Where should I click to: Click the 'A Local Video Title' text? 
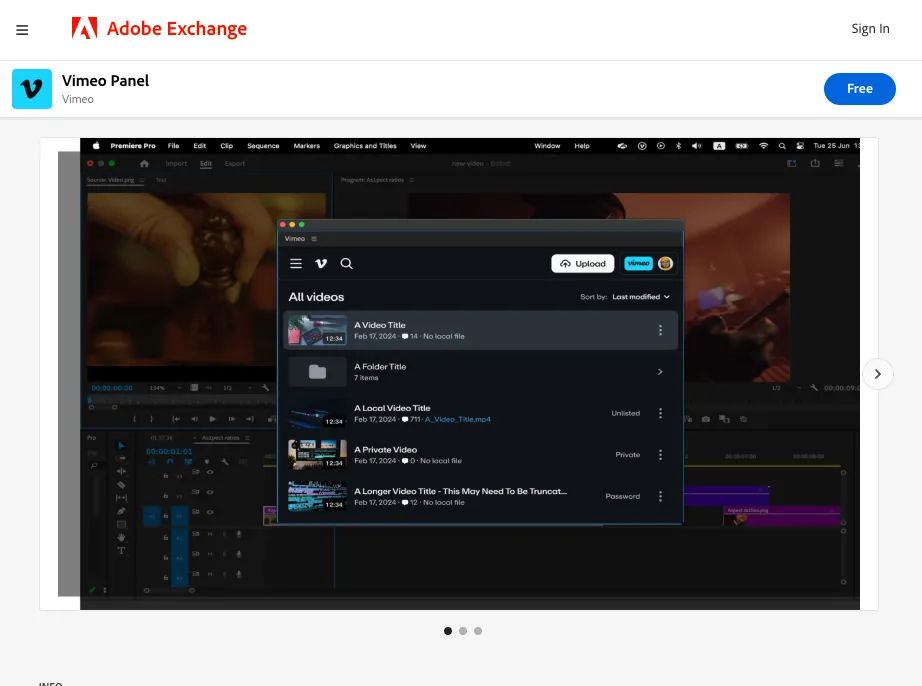392,408
